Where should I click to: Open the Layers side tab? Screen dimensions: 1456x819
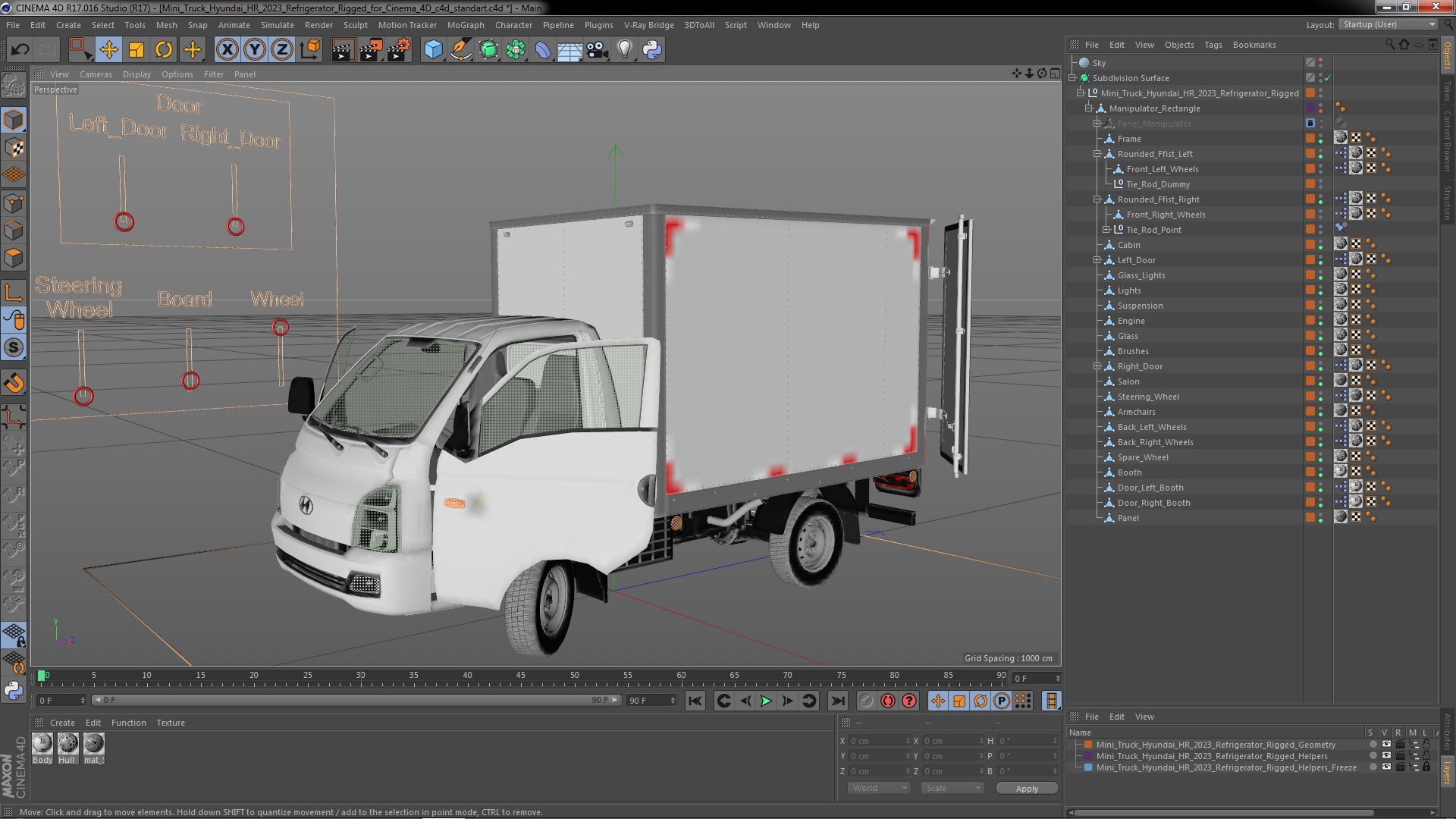pyautogui.click(x=1448, y=774)
